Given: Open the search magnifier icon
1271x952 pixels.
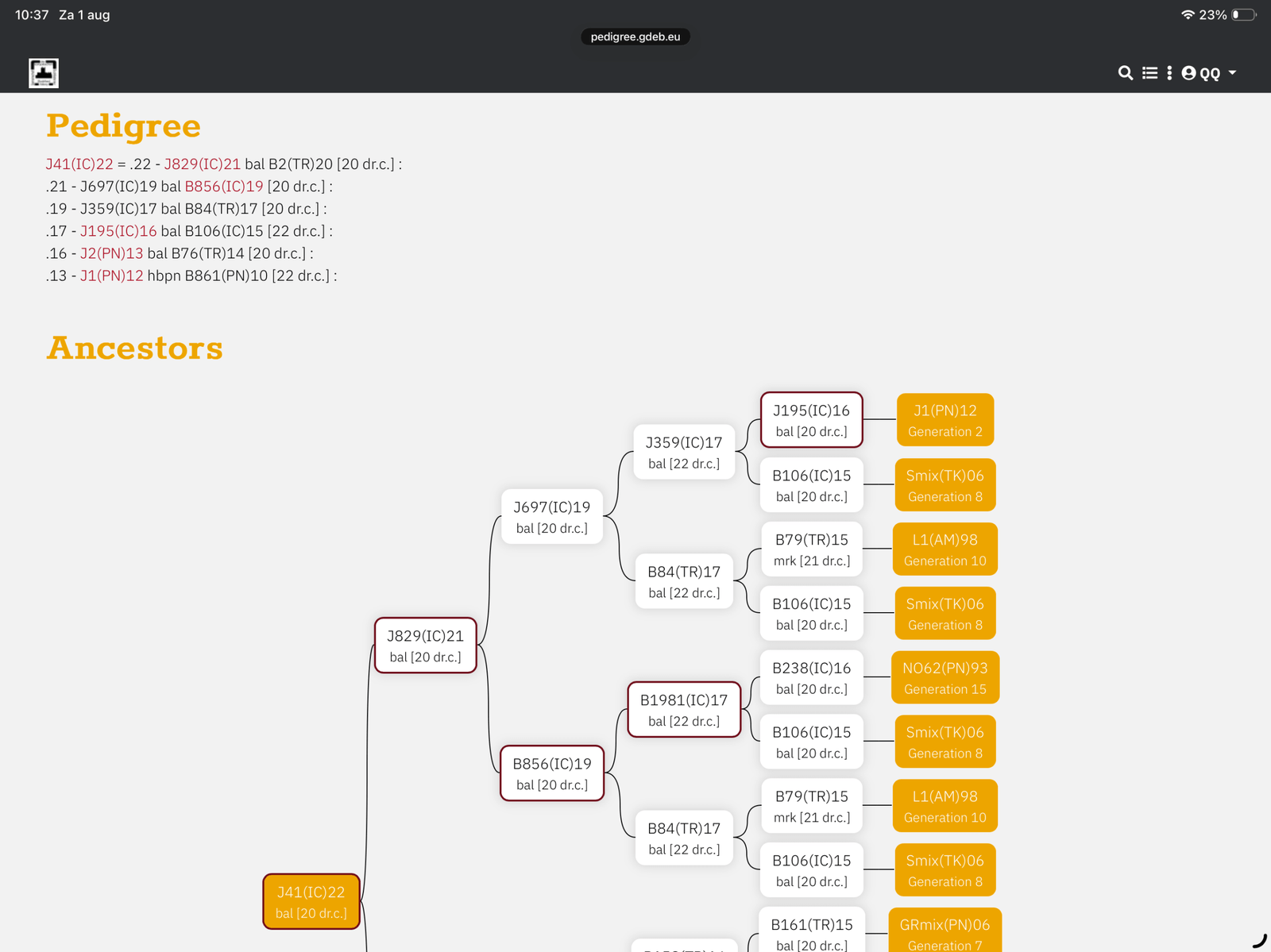Looking at the screenshot, I should point(1125,73).
